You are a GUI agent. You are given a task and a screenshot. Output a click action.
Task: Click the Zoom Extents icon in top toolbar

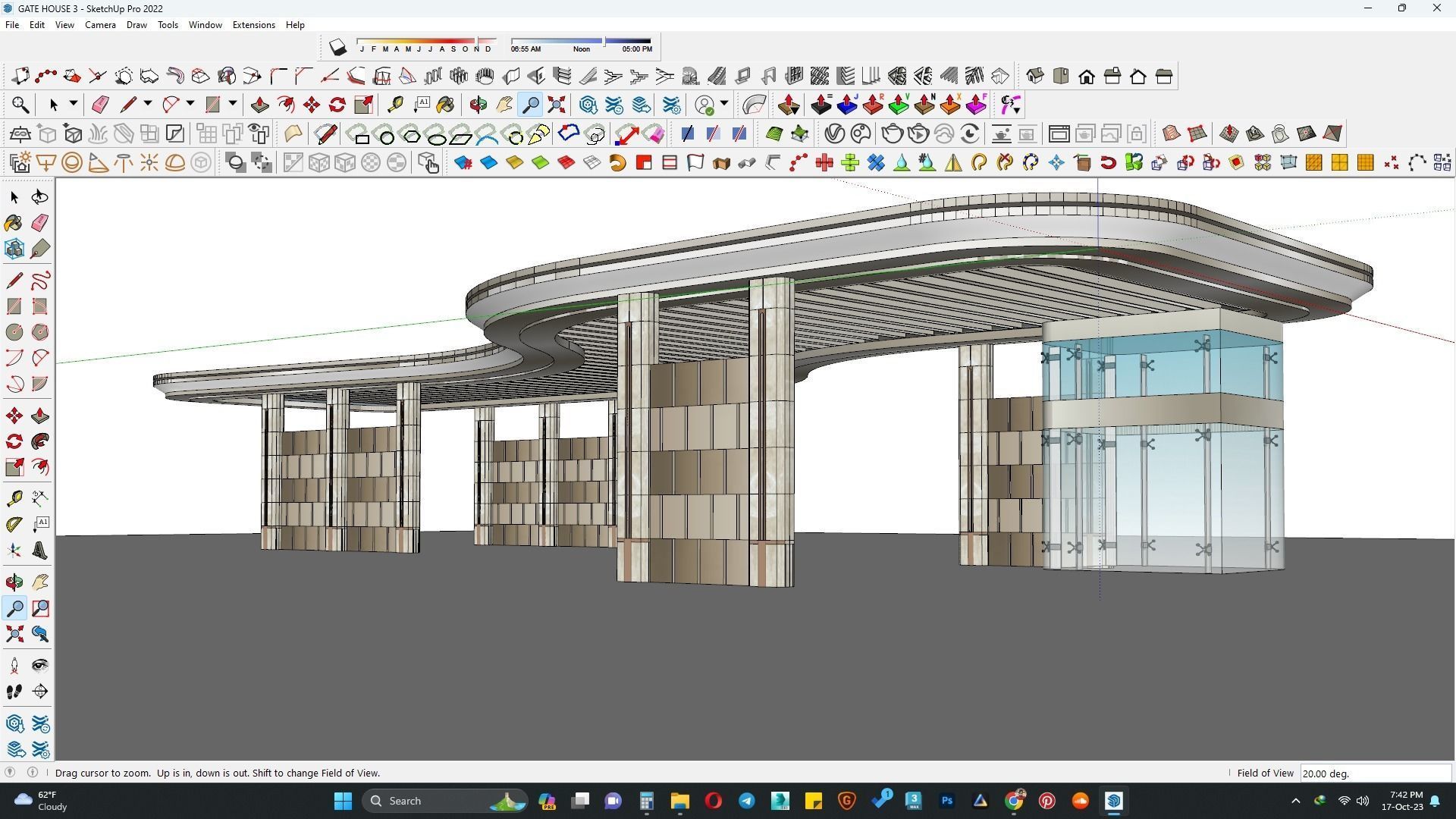click(557, 105)
